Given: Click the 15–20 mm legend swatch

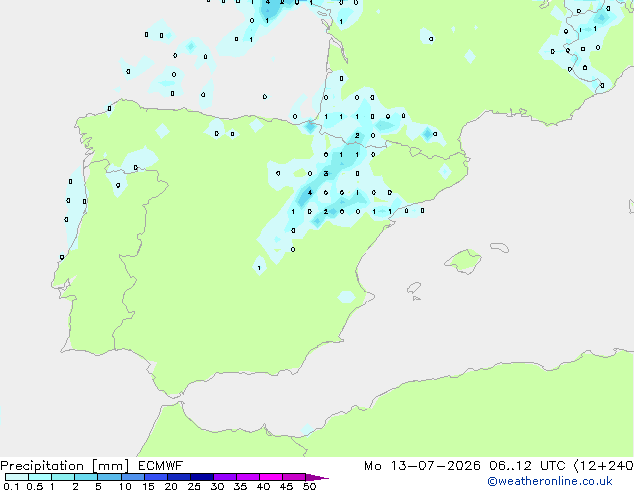Looking at the screenshot, I should [156, 477].
